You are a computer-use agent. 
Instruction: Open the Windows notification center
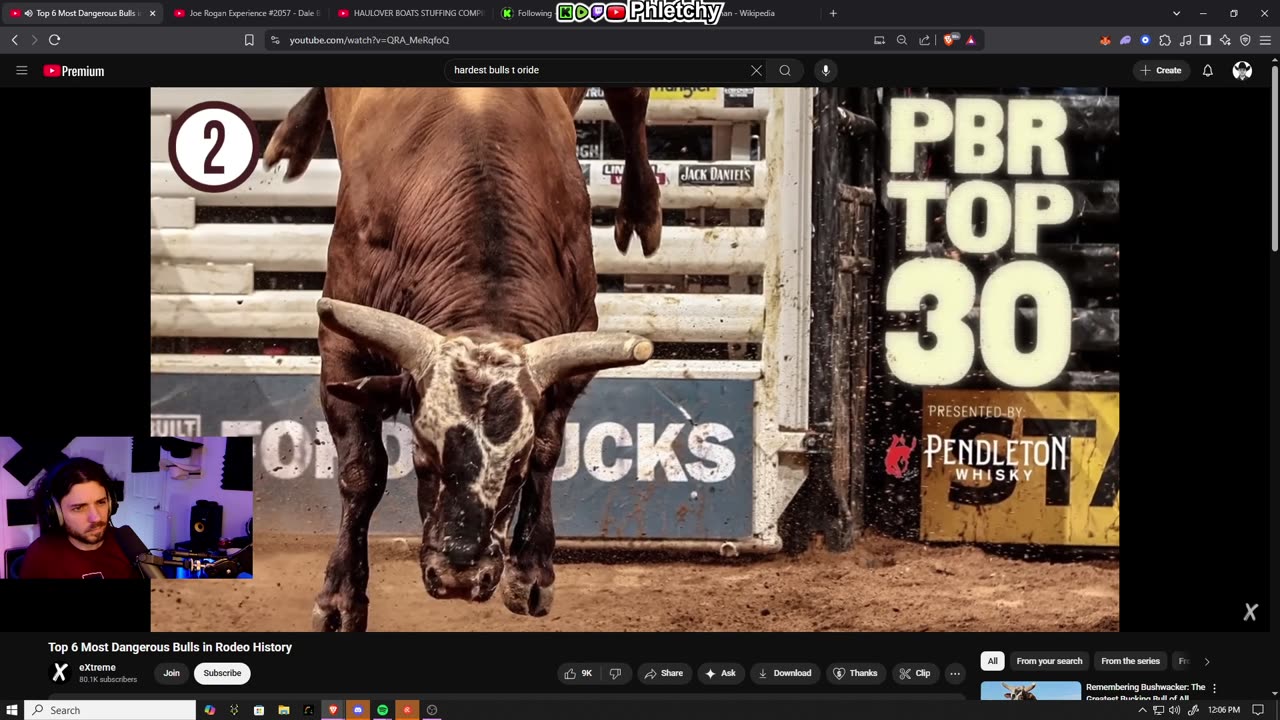(x=1258, y=710)
